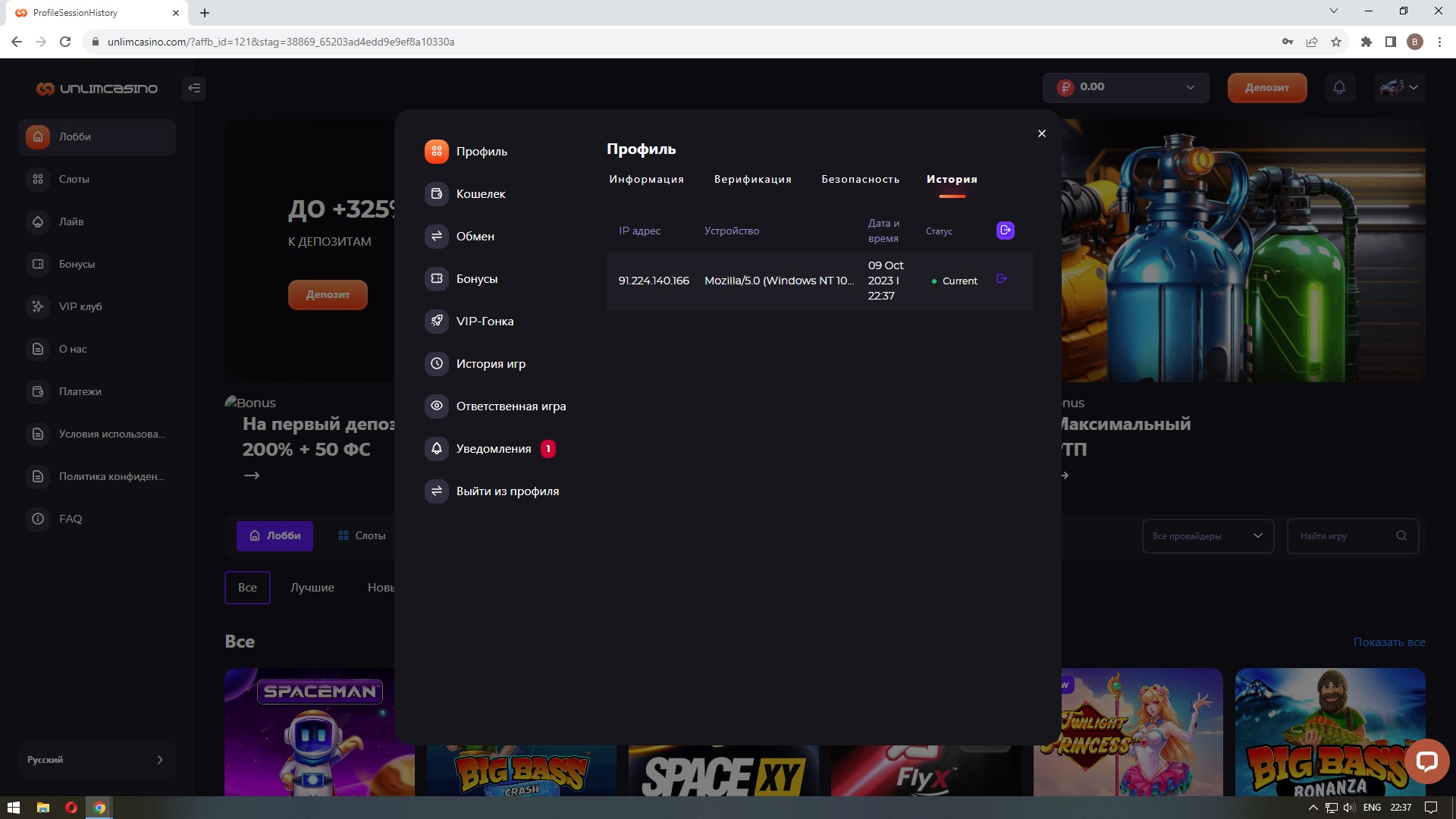This screenshot has width=1456, height=819.
Task: Click the purple terminate-all-sessions icon
Action: 1005,231
